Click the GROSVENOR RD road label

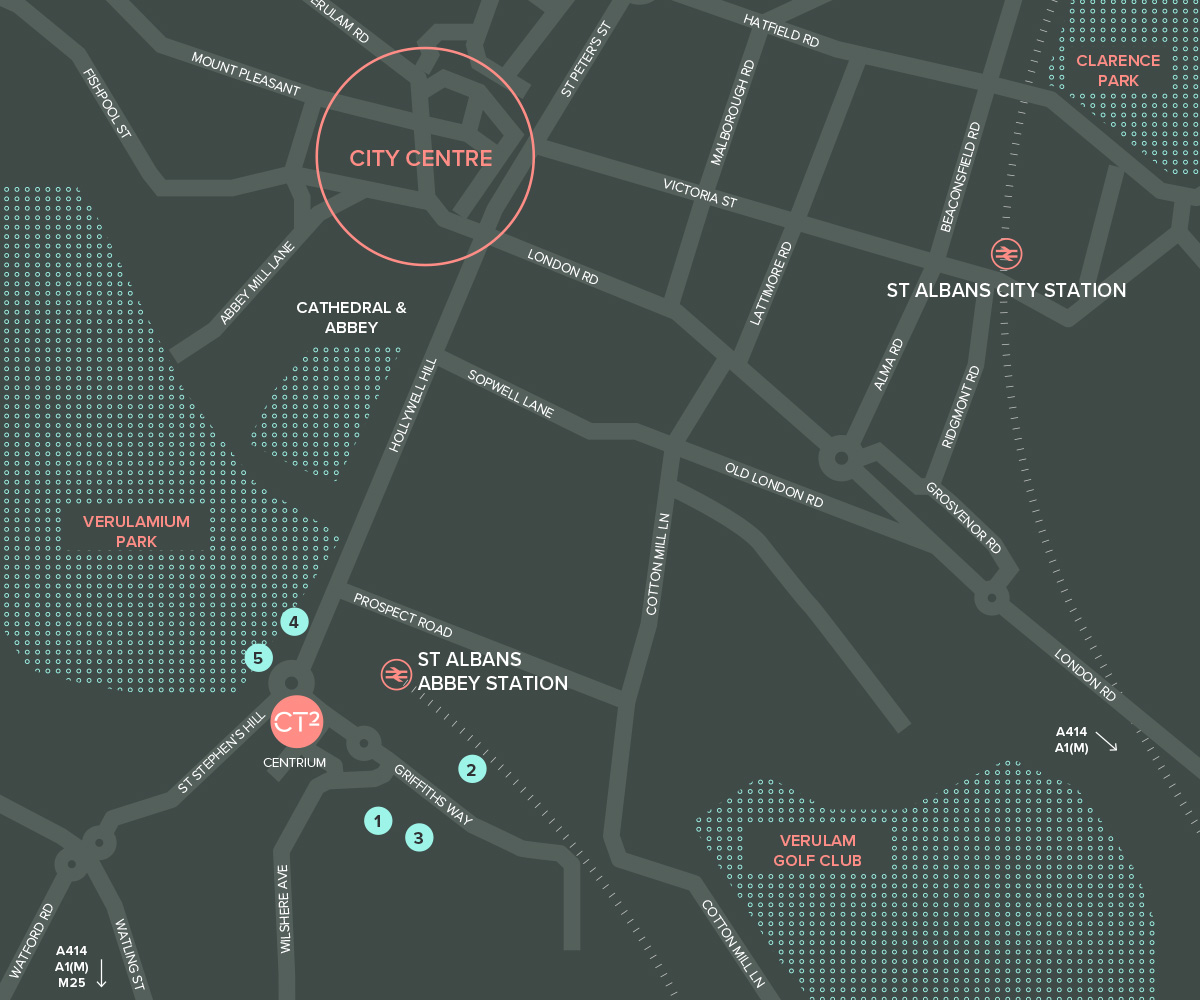coord(963,519)
